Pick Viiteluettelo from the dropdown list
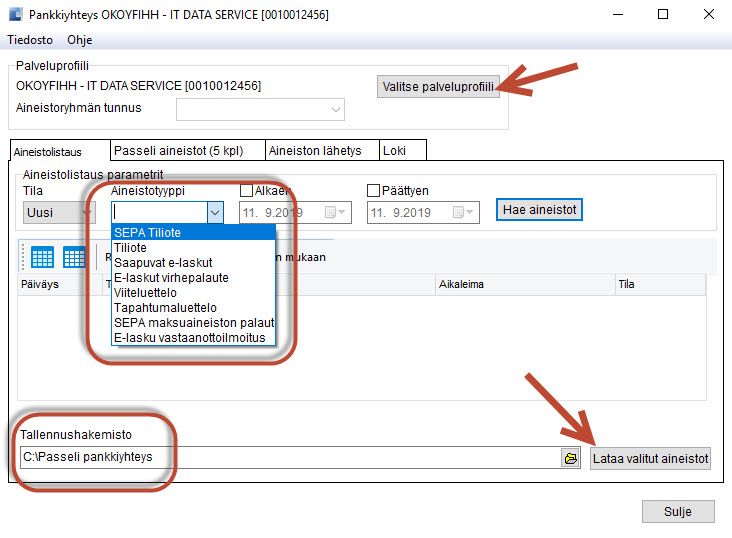 (x=145, y=293)
